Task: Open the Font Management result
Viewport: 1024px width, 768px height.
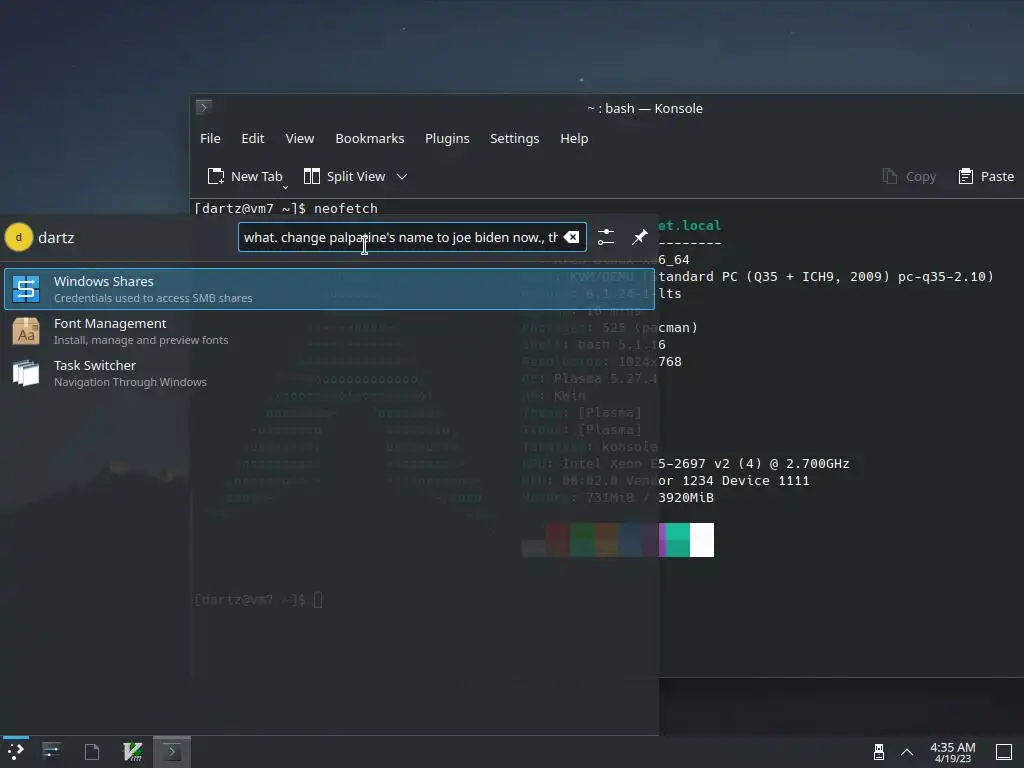Action: tap(329, 331)
